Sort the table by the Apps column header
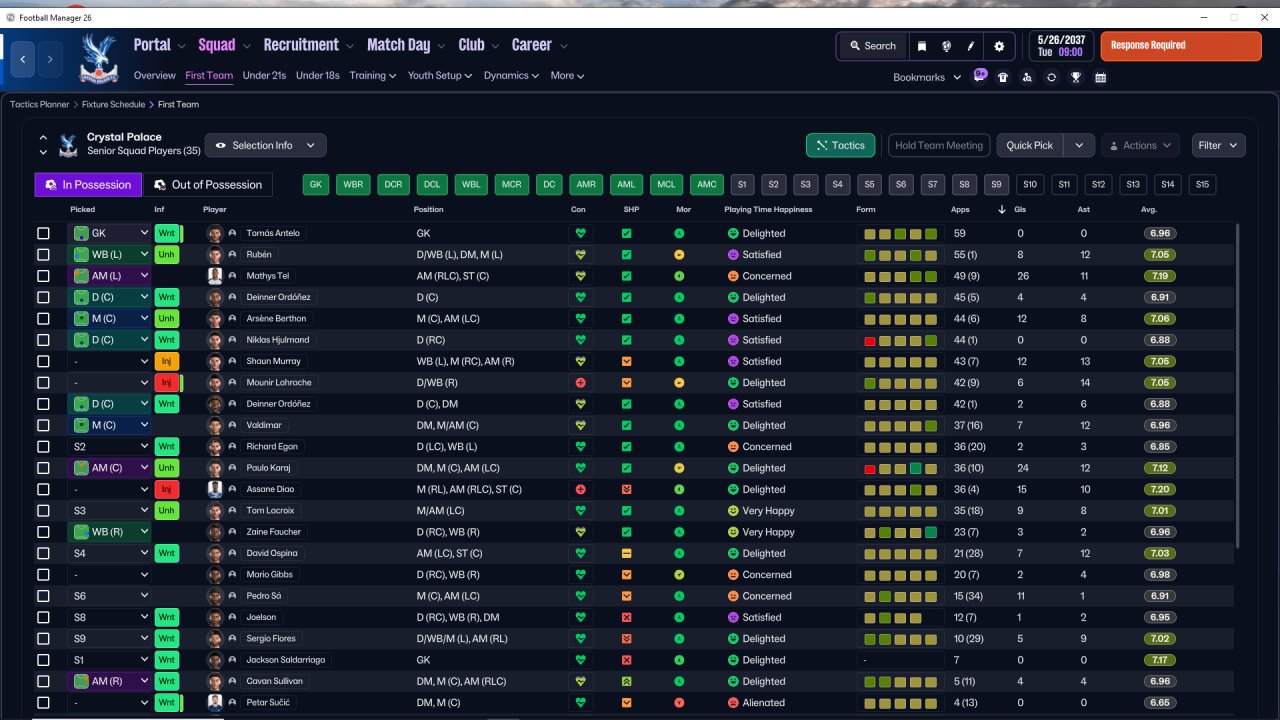 pos(960,210)
